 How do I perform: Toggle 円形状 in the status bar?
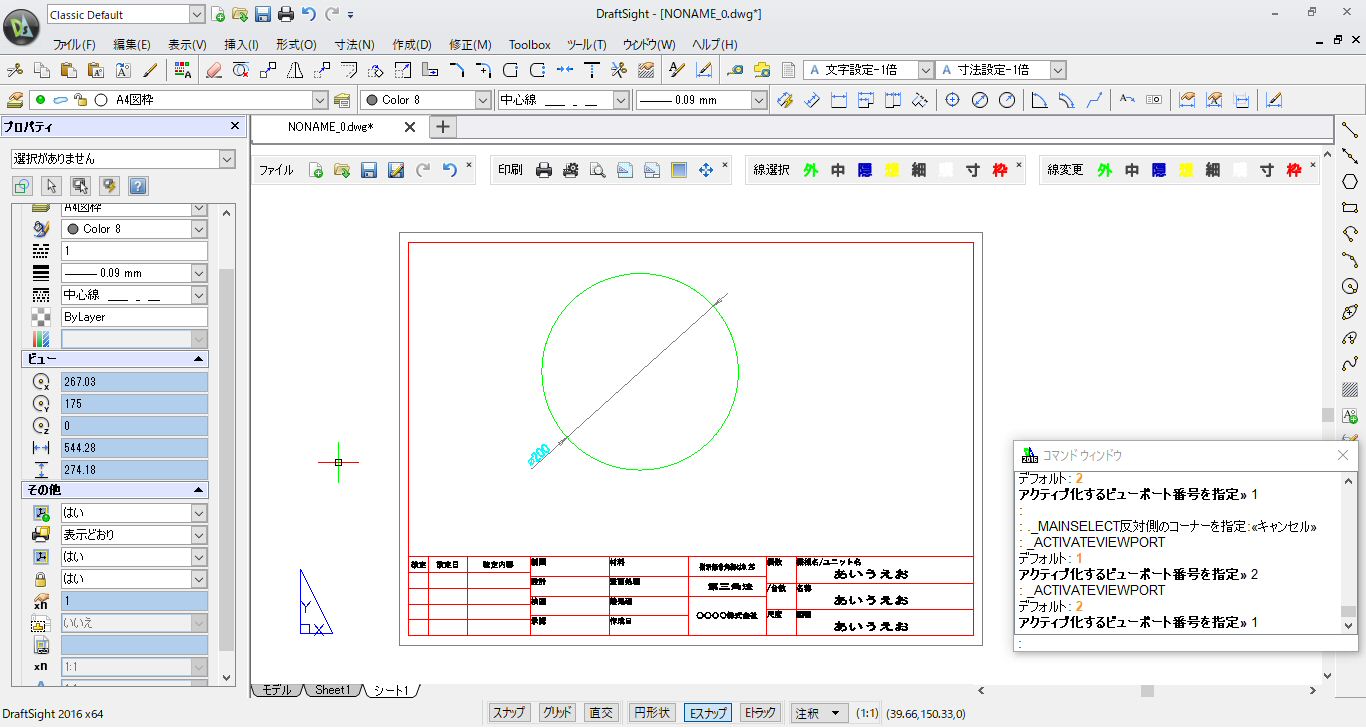652,713
